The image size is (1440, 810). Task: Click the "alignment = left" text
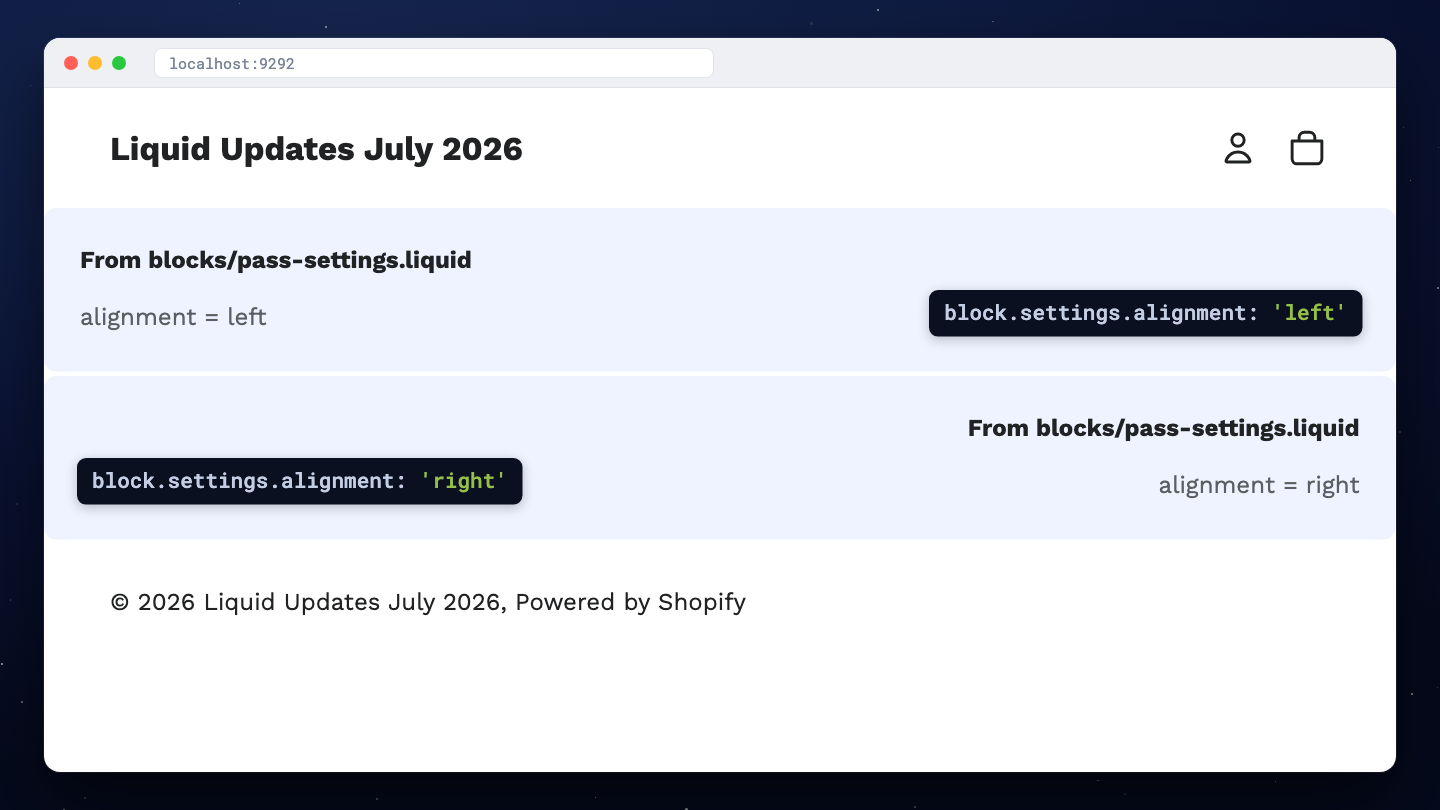tap(173, 317)
